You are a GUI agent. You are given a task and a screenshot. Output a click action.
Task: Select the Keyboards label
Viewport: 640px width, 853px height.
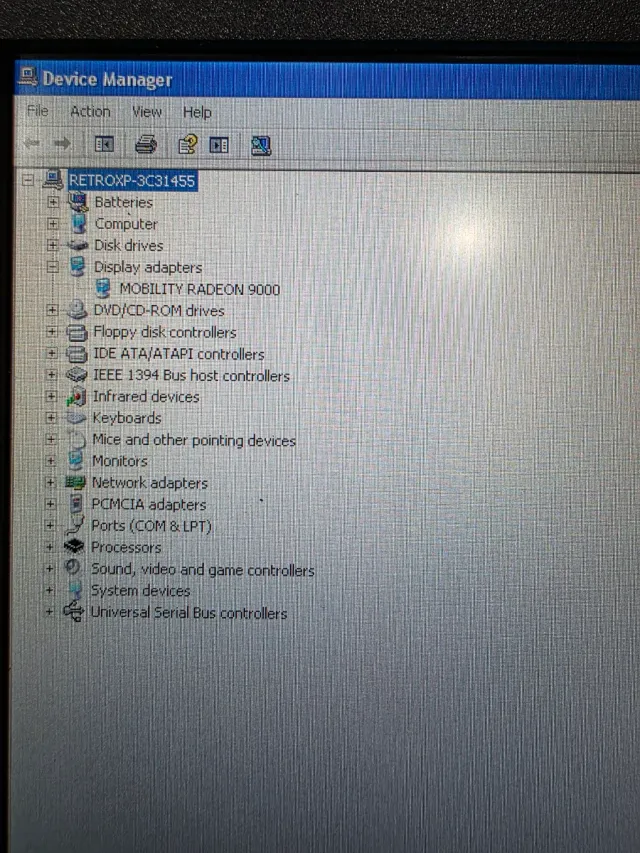click(127, 418)
